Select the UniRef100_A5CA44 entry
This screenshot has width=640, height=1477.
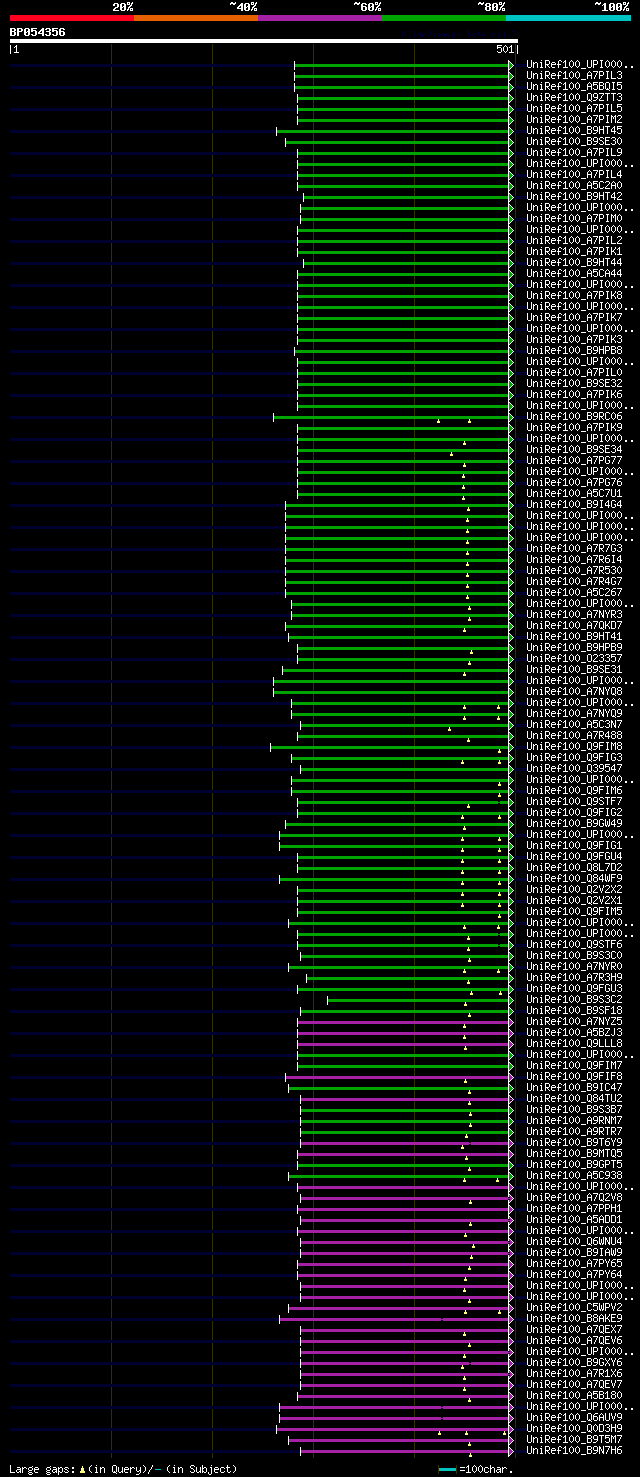pyautogui.click(x=574, y=273)
